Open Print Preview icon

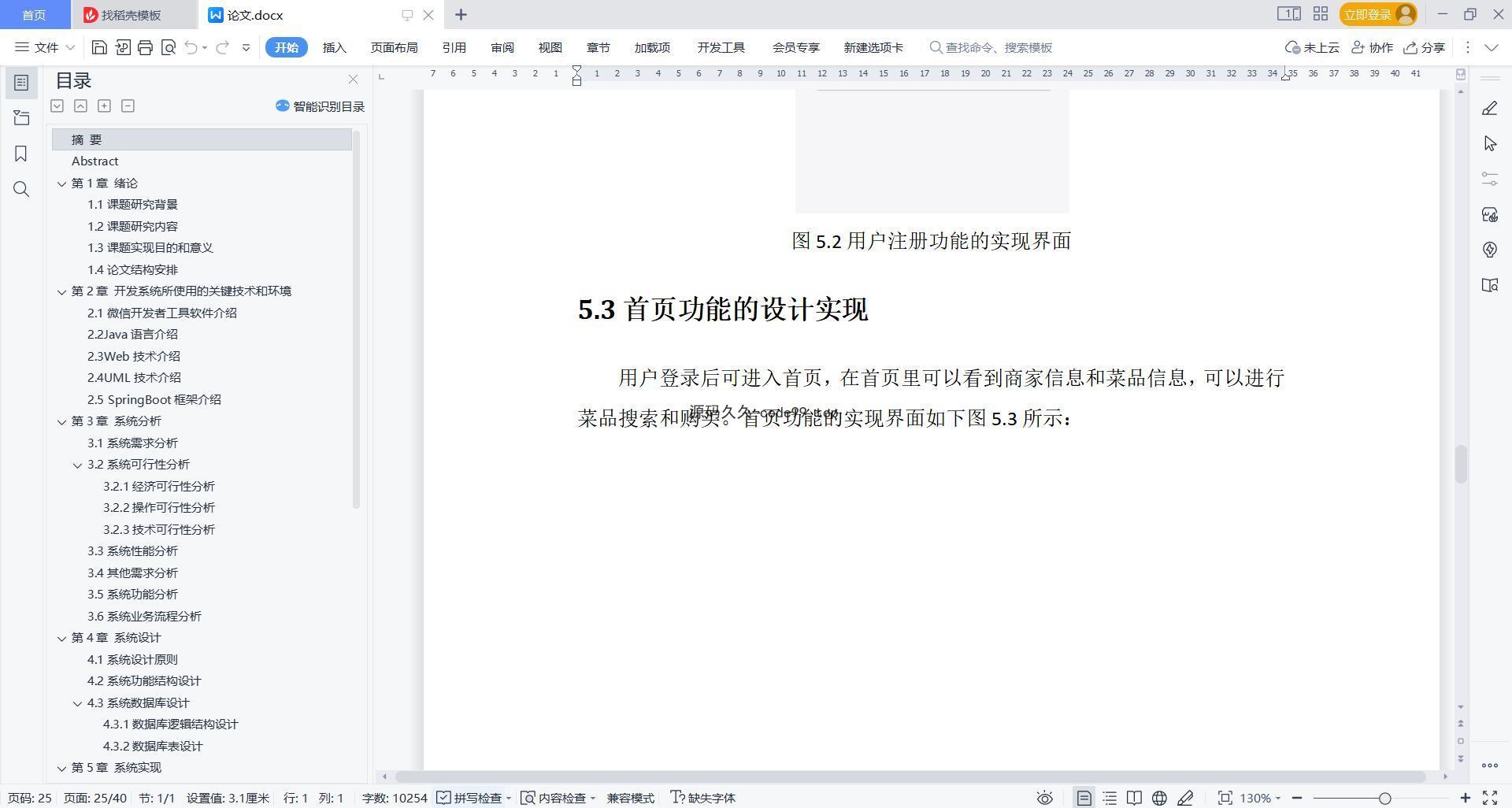click(168, 47)
